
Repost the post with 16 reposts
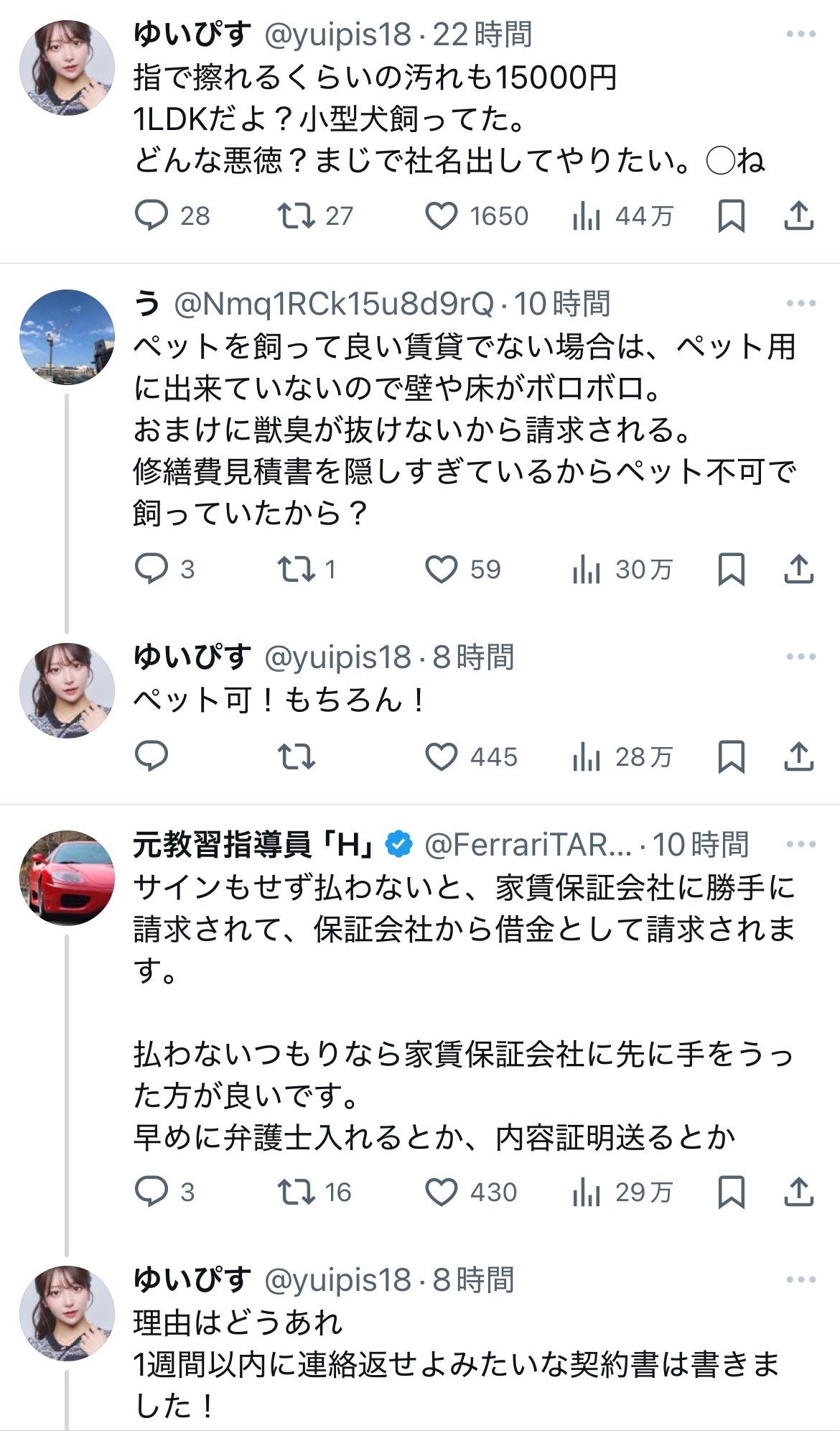pyautogui.click(x=297, y=1192)
